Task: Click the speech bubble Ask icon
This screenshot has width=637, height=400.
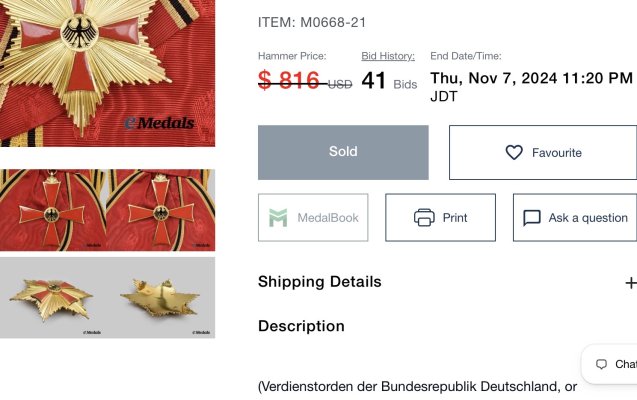Action: tap(531, 218)
